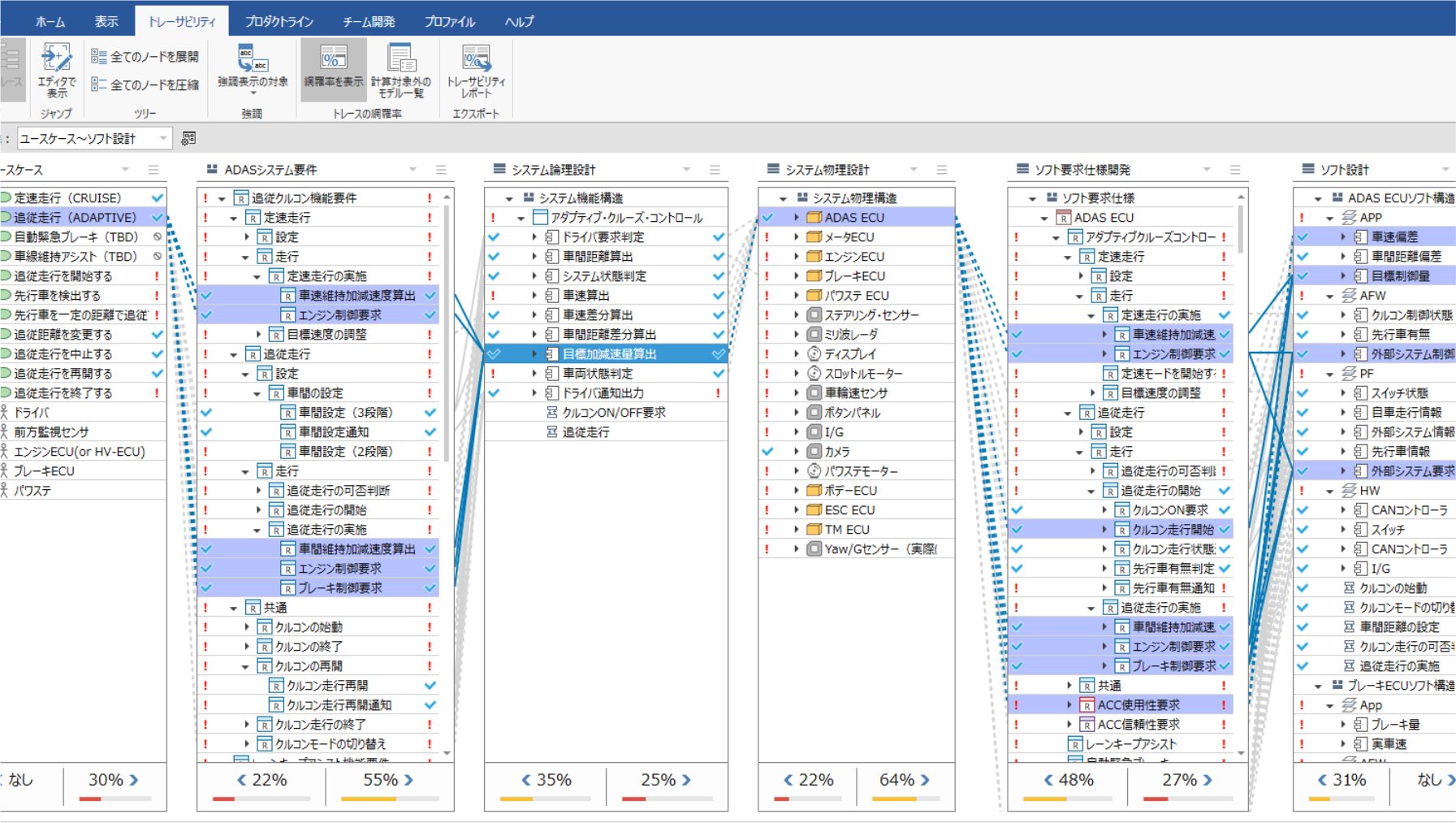Screen dimensions: 1456x823
Task: Click the settings icon beside the route combo box
Action: (188, 139)
